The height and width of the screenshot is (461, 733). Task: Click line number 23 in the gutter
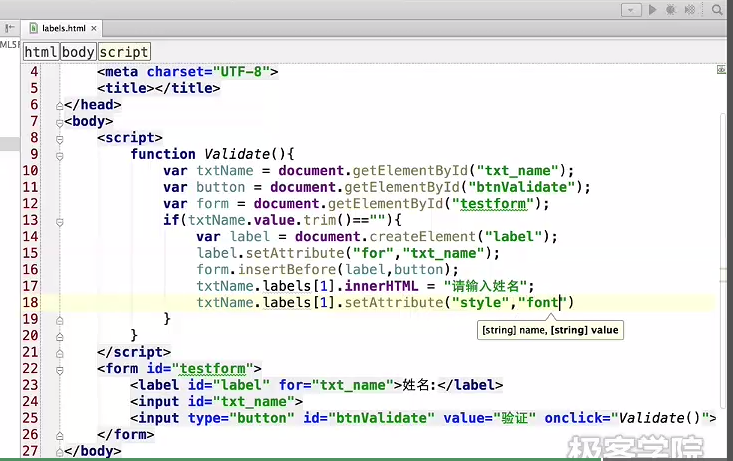tap(30, 385)
